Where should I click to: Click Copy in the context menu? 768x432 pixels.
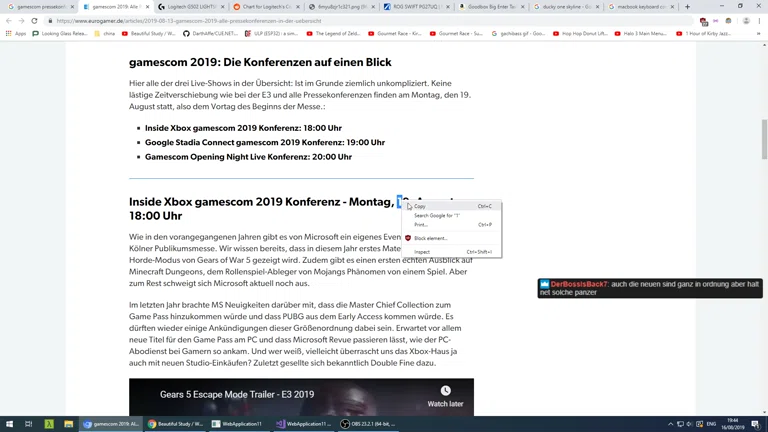tap(420, 206)
